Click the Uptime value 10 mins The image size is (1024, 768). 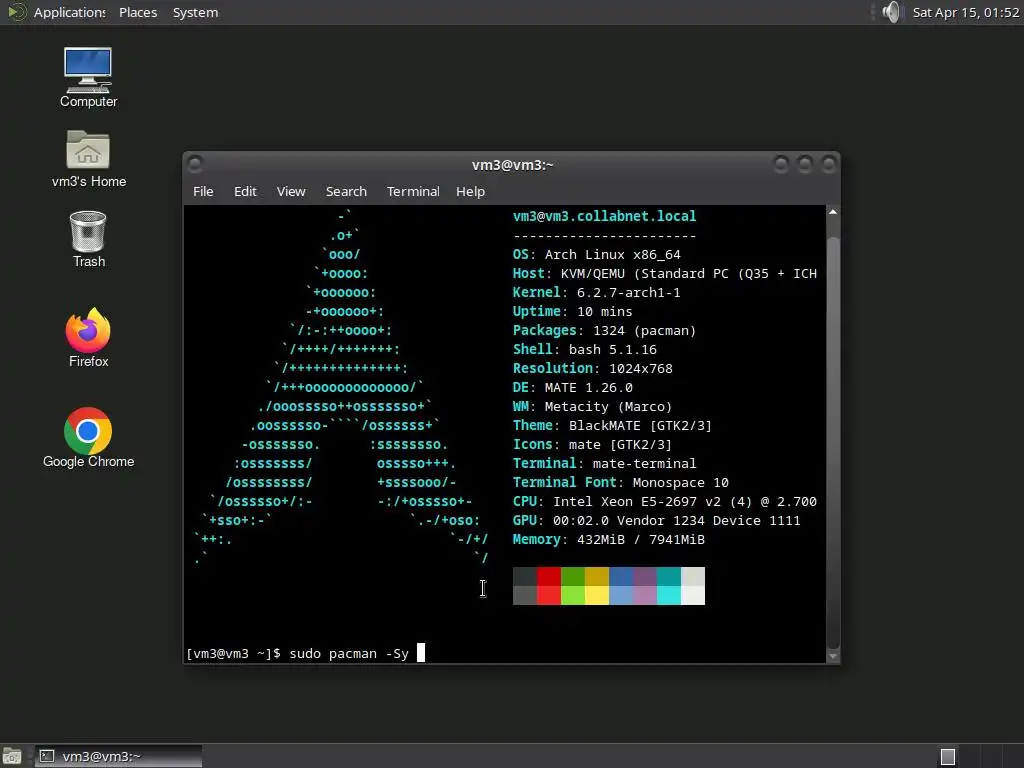(x=605, y=312)
